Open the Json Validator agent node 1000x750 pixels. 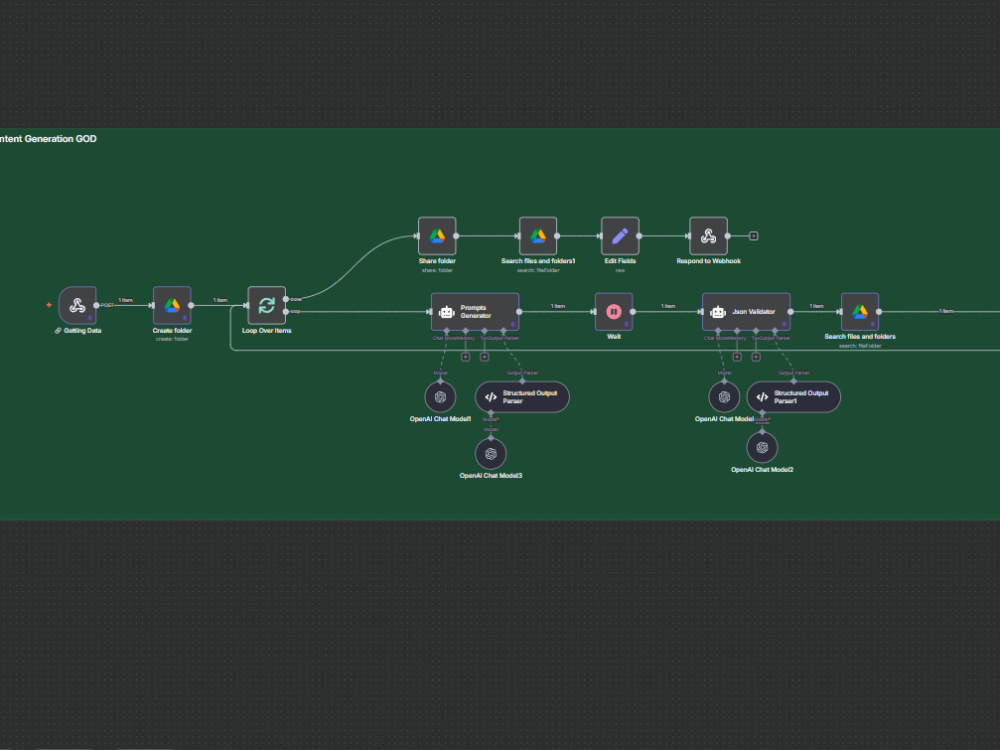746,312
